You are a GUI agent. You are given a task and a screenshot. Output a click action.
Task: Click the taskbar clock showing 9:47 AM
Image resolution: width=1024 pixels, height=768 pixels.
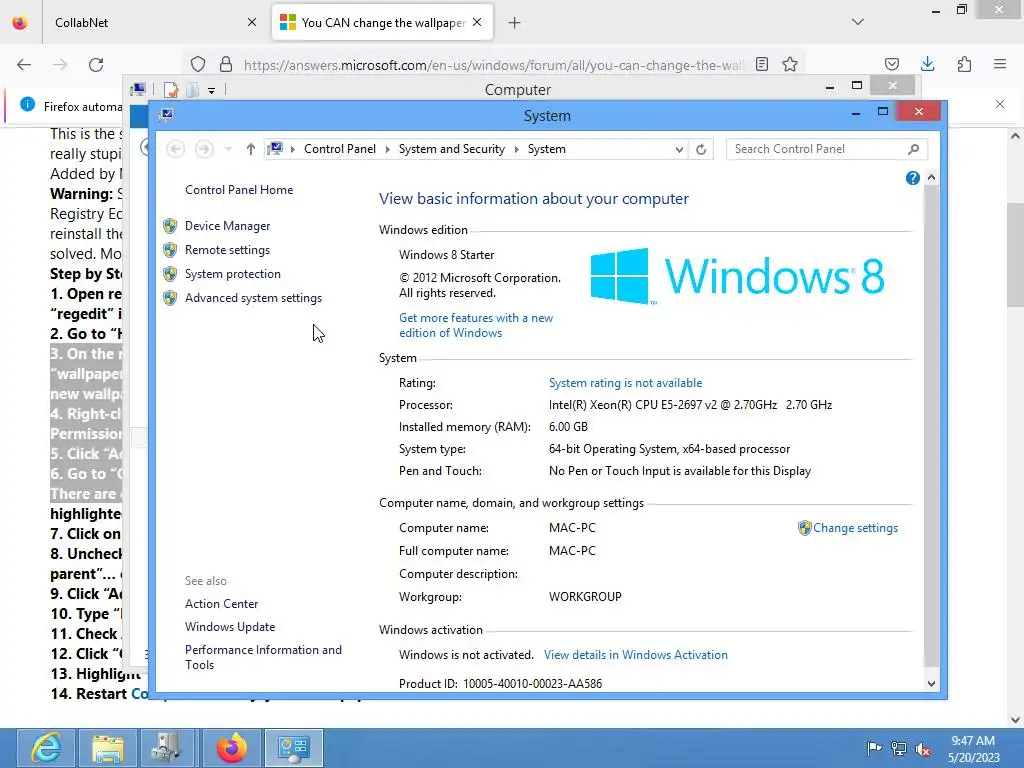coord(973,749)
